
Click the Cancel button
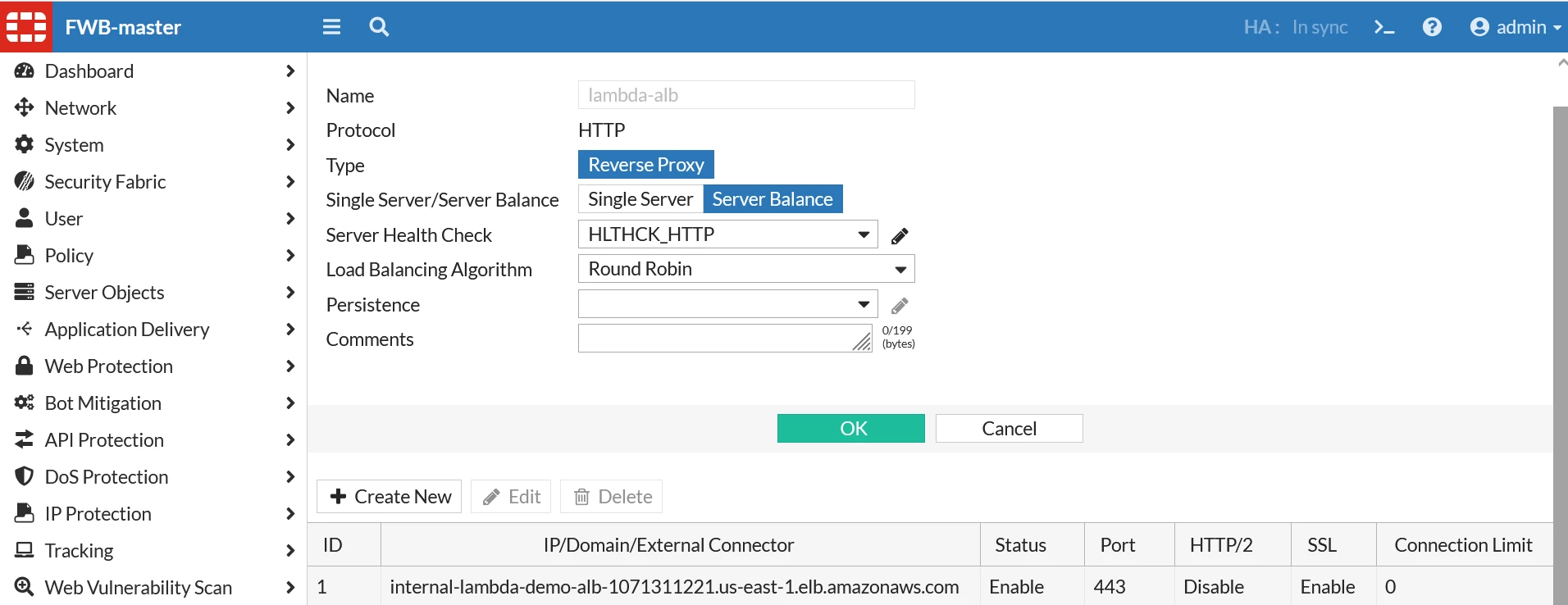[x=1010, y=428]
